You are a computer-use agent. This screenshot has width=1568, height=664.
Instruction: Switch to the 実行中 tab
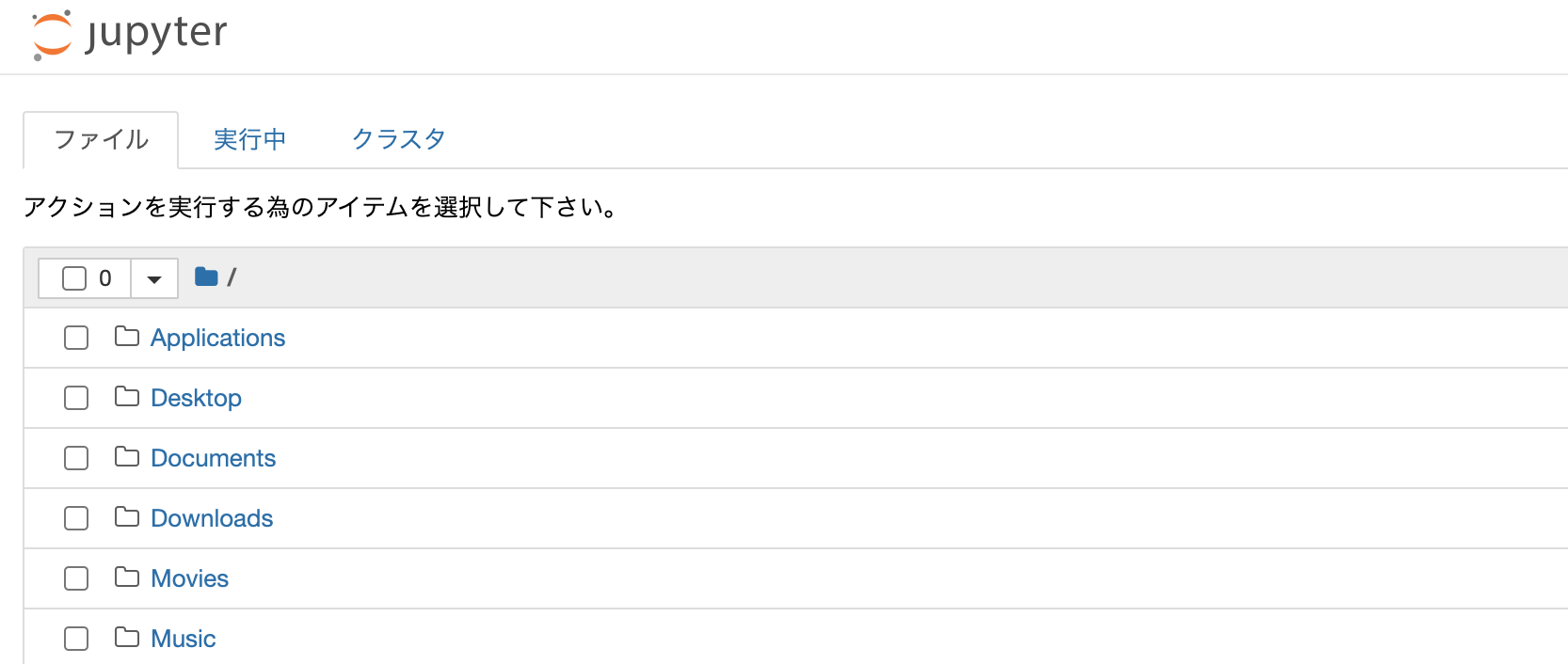click(x=249, y=138)
